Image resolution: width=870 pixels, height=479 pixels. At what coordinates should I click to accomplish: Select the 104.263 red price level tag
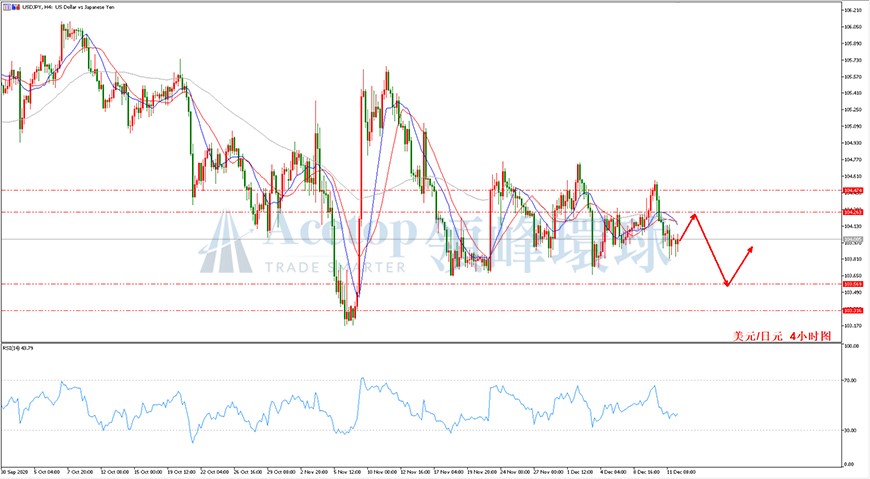[853, 212]
